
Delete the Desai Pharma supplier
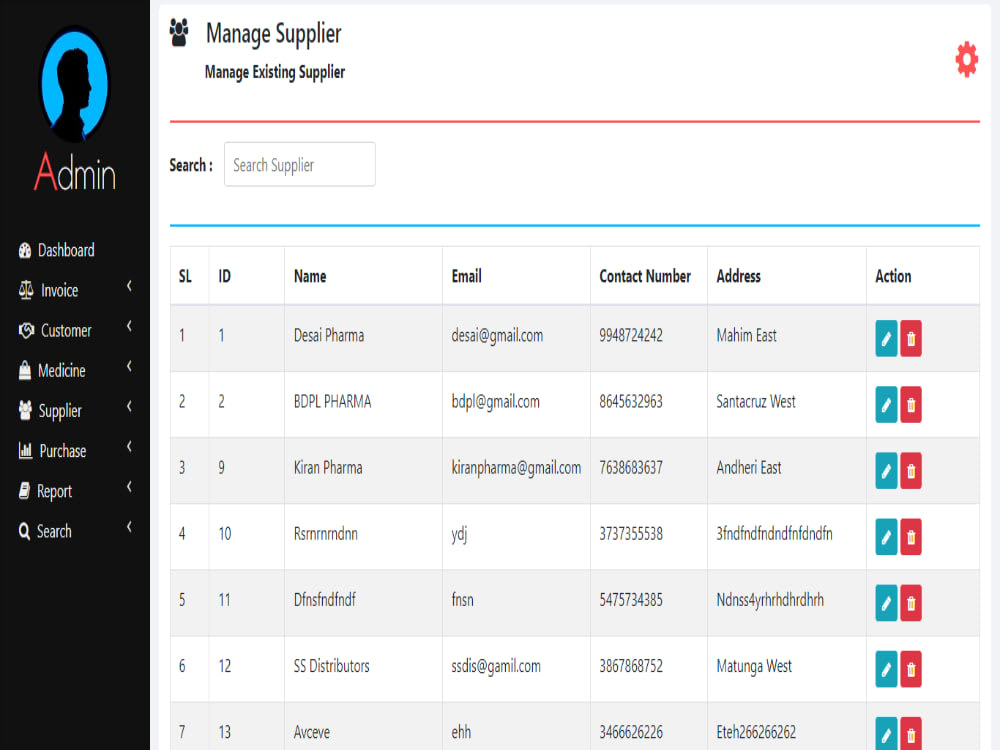coord(911,338)
